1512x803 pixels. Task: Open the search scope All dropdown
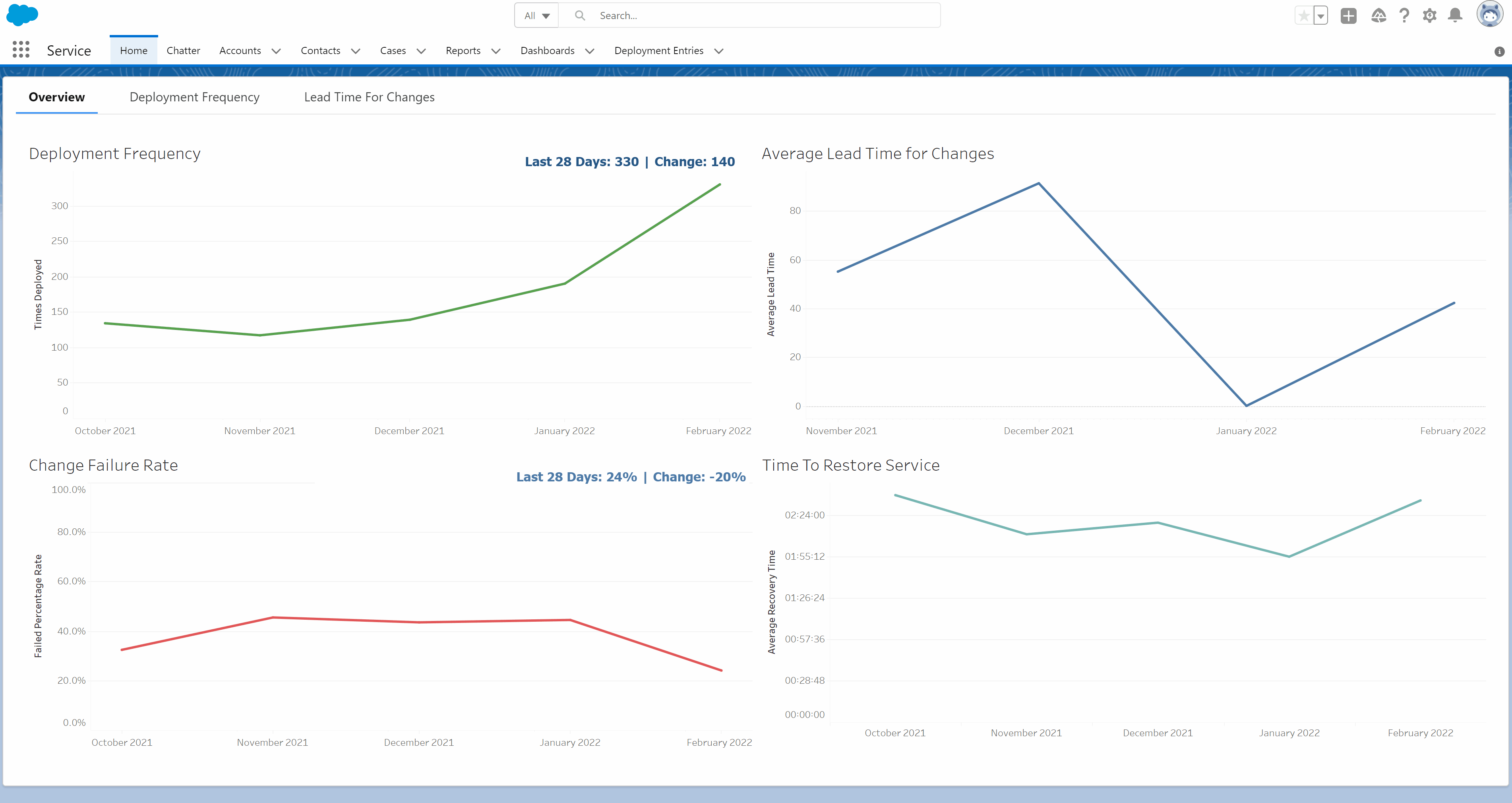[536, 15]
